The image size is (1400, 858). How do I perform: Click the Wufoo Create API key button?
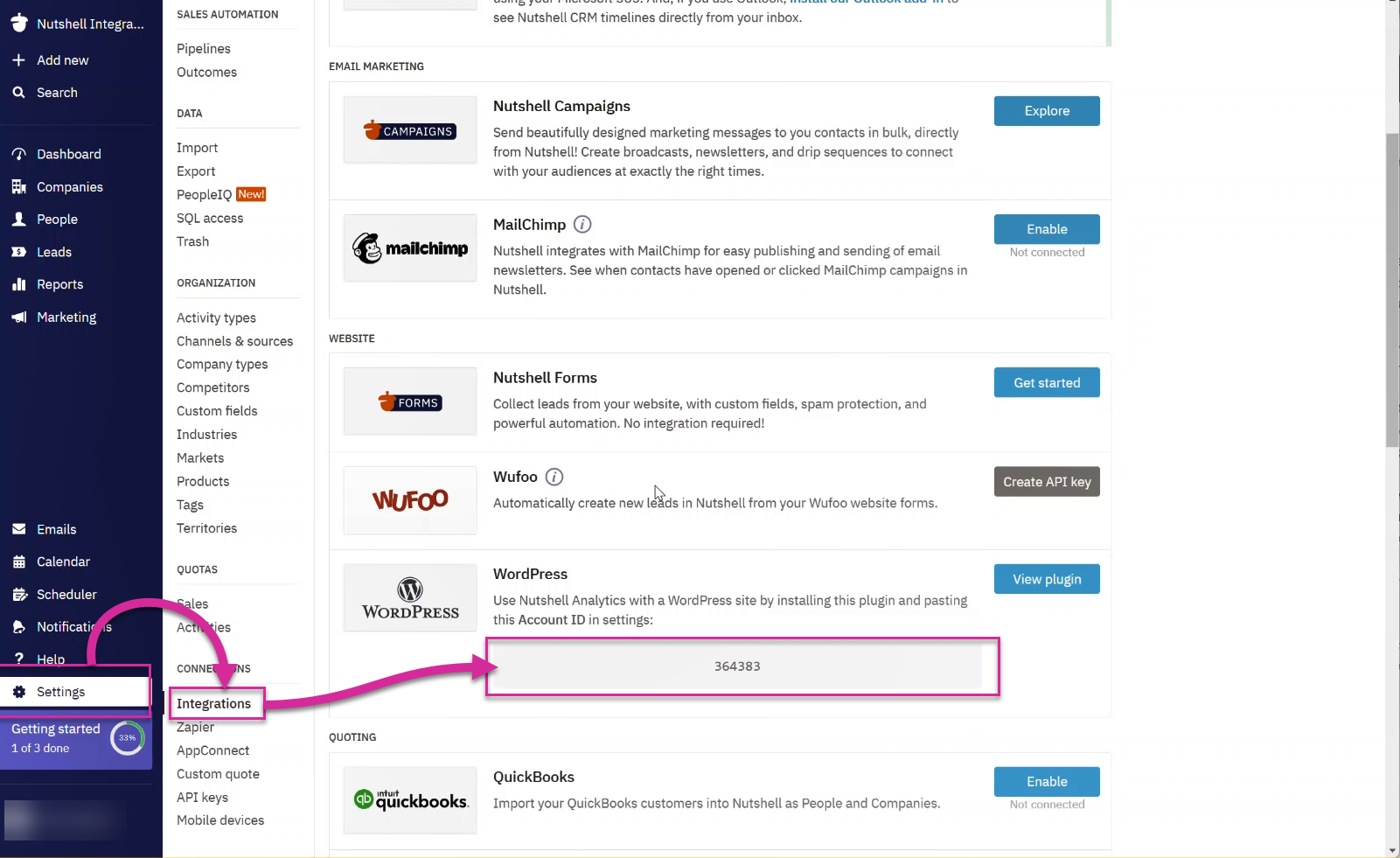pos(1047,482)
